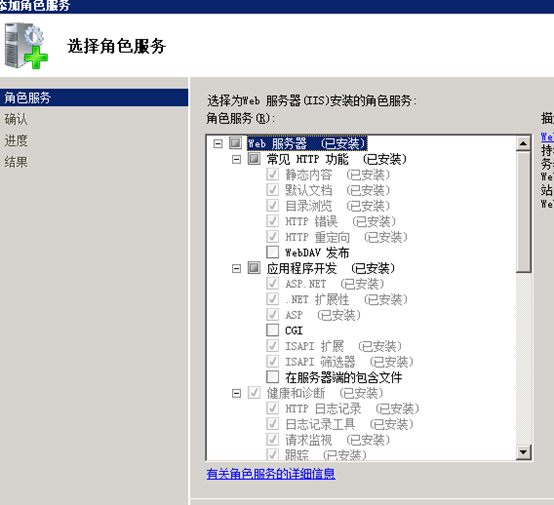Select the 角色服务 wizard step

click(94, 98)
